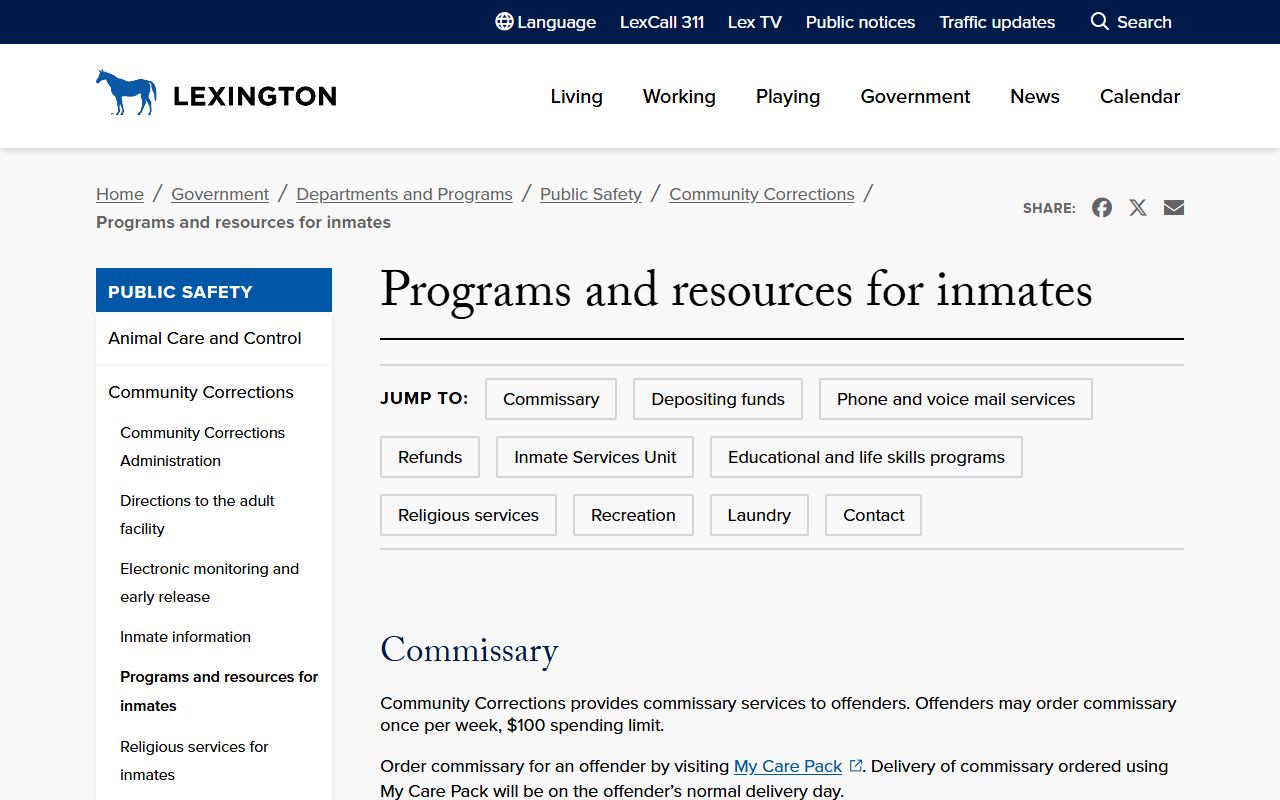
Task: Jump to Contact section
Action: pyautogui.click(x=873, y=515)
